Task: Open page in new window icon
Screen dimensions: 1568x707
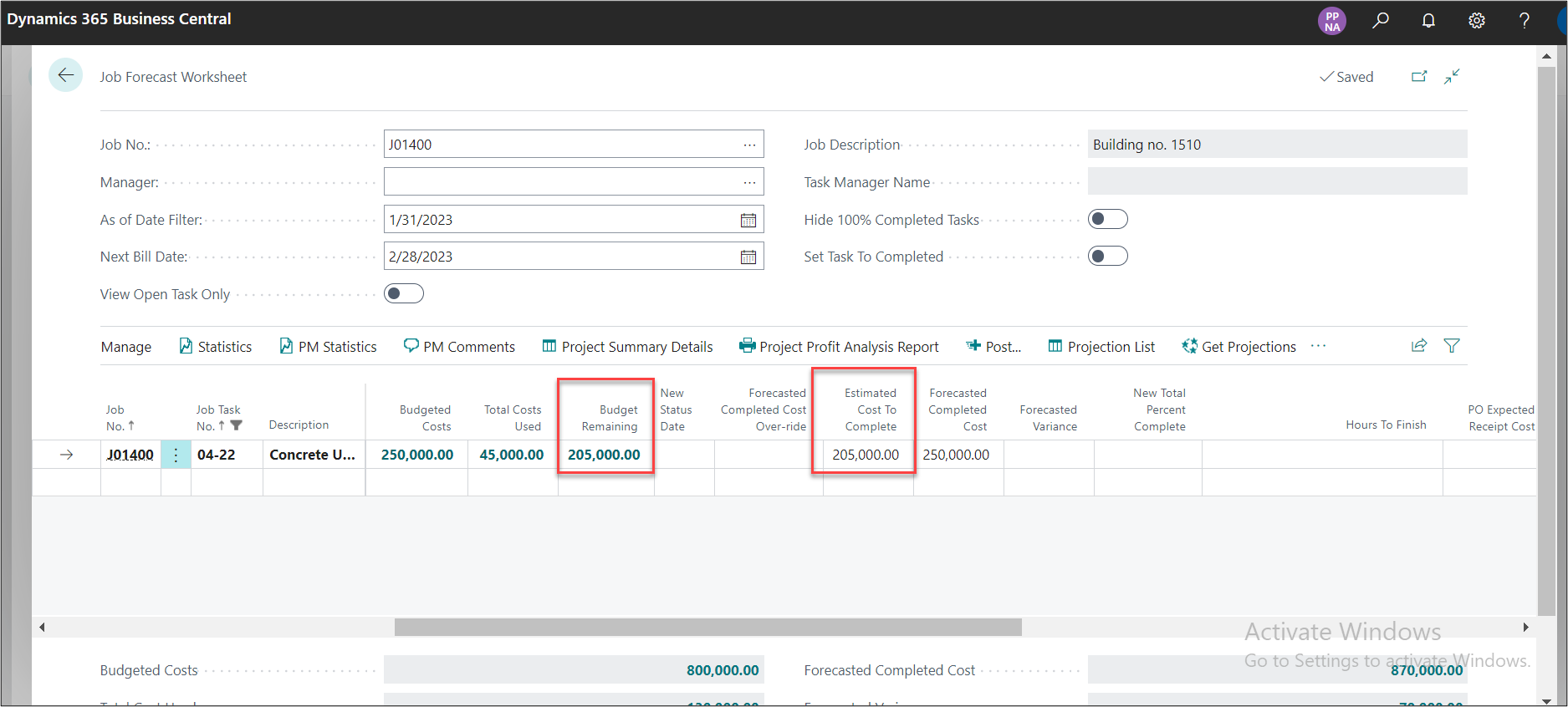Action: pos(1419,76)
